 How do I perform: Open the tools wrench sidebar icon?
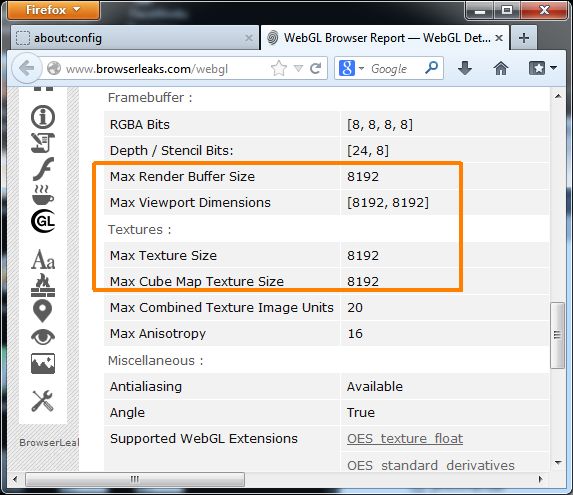tap(42, 401)
